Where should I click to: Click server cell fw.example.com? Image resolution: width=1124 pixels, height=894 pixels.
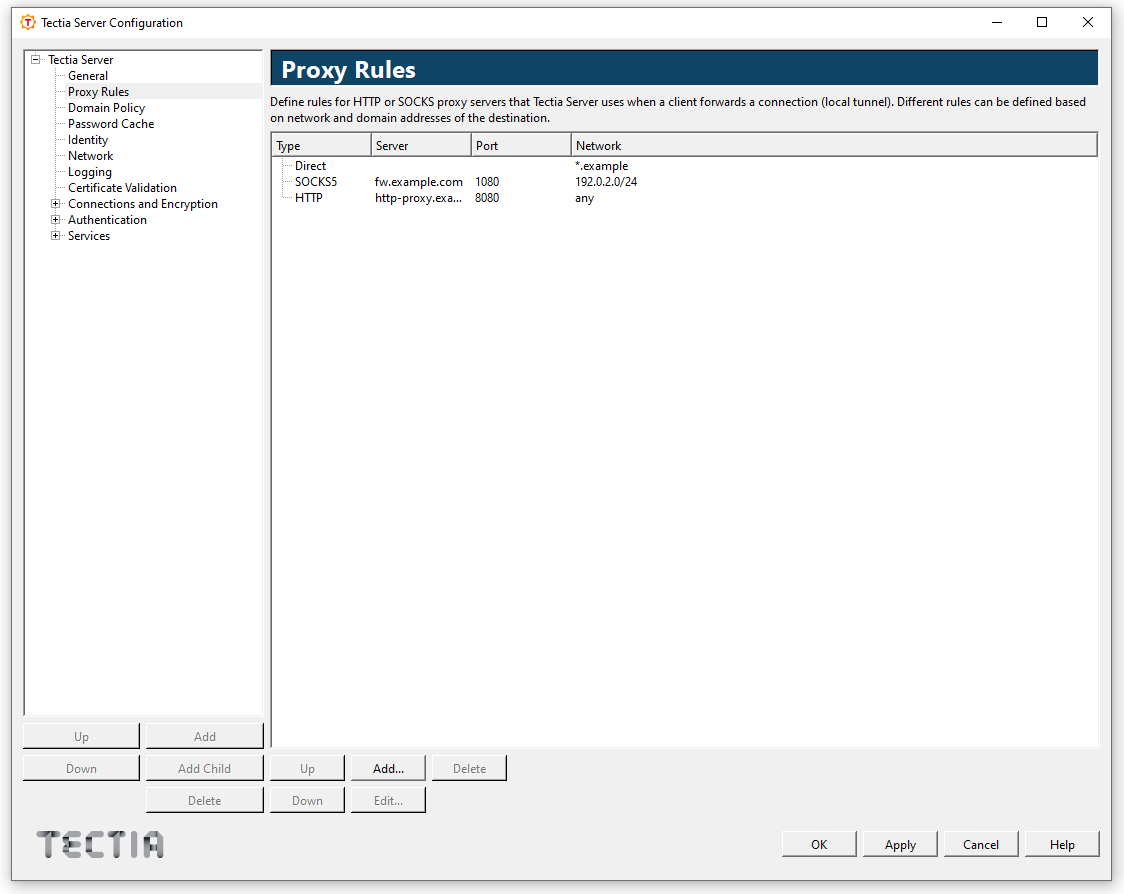(419, 182)
